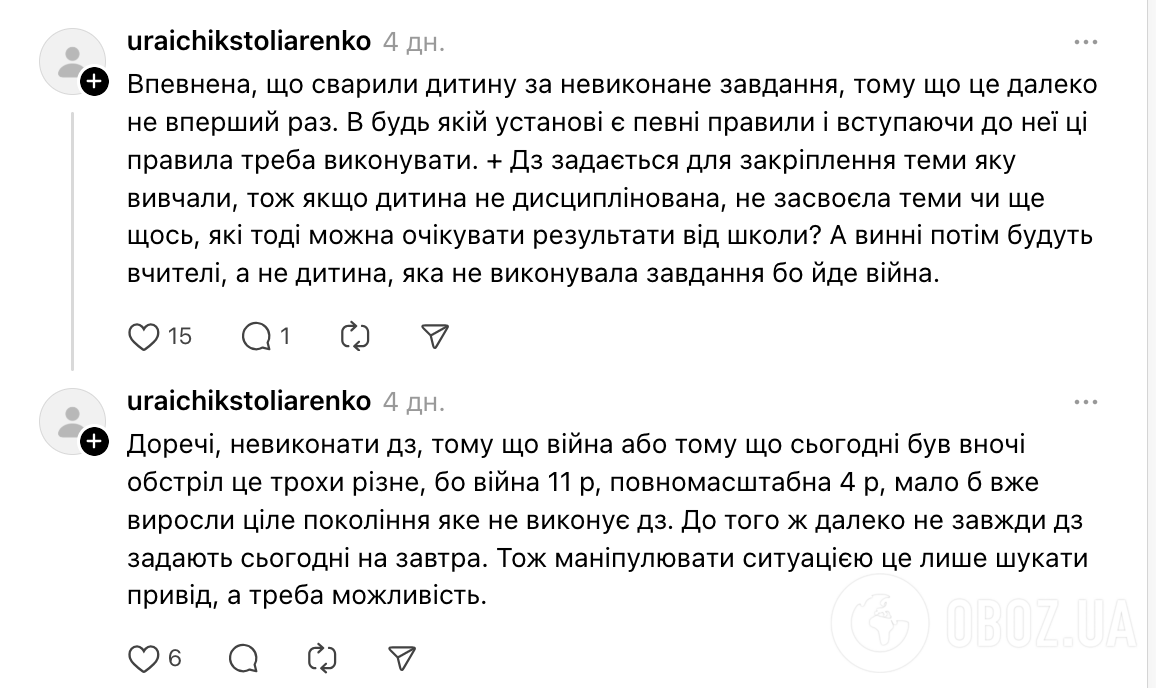Repost the second comment using the repost icon
The height and width of the screenshot is (688, 1156).
point(320,659)
